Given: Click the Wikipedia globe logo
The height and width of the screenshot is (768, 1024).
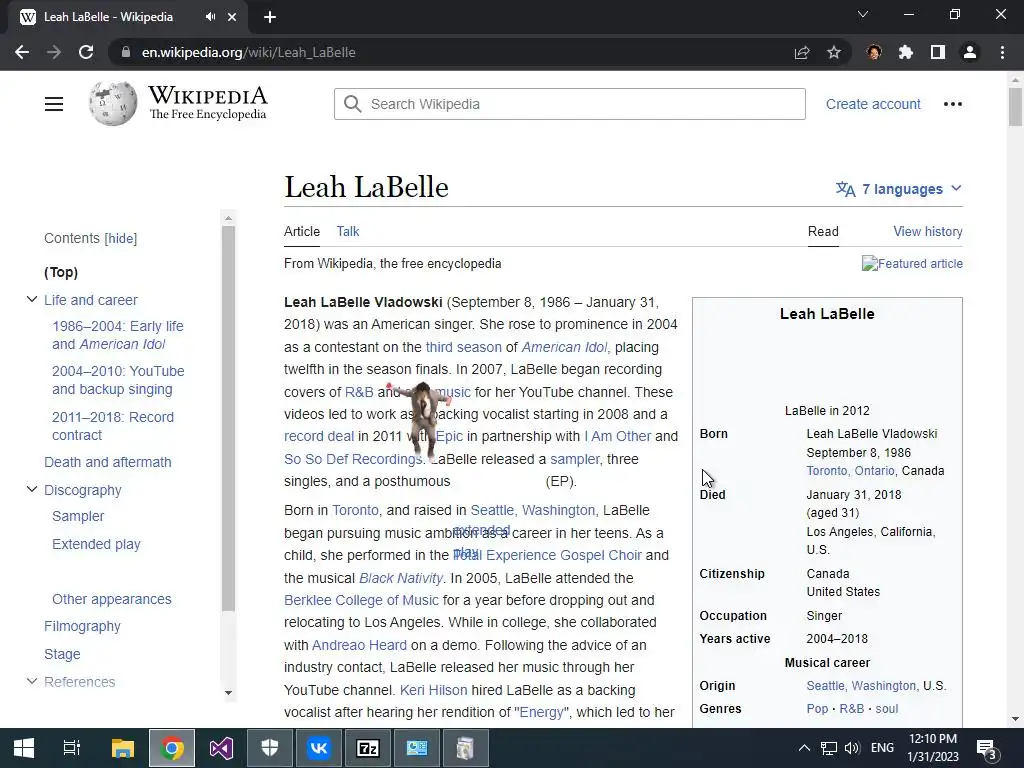Looking at the screenshot, I should pos(113,103).
